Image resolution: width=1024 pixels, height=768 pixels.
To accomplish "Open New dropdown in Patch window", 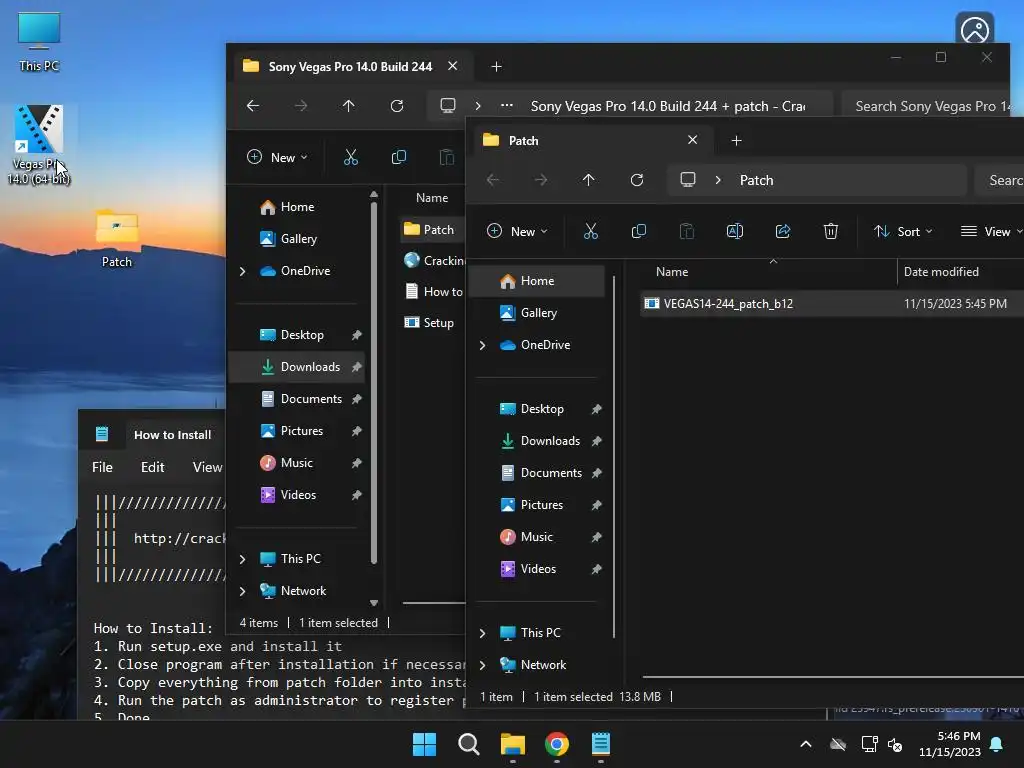I will tap(517, 231).
